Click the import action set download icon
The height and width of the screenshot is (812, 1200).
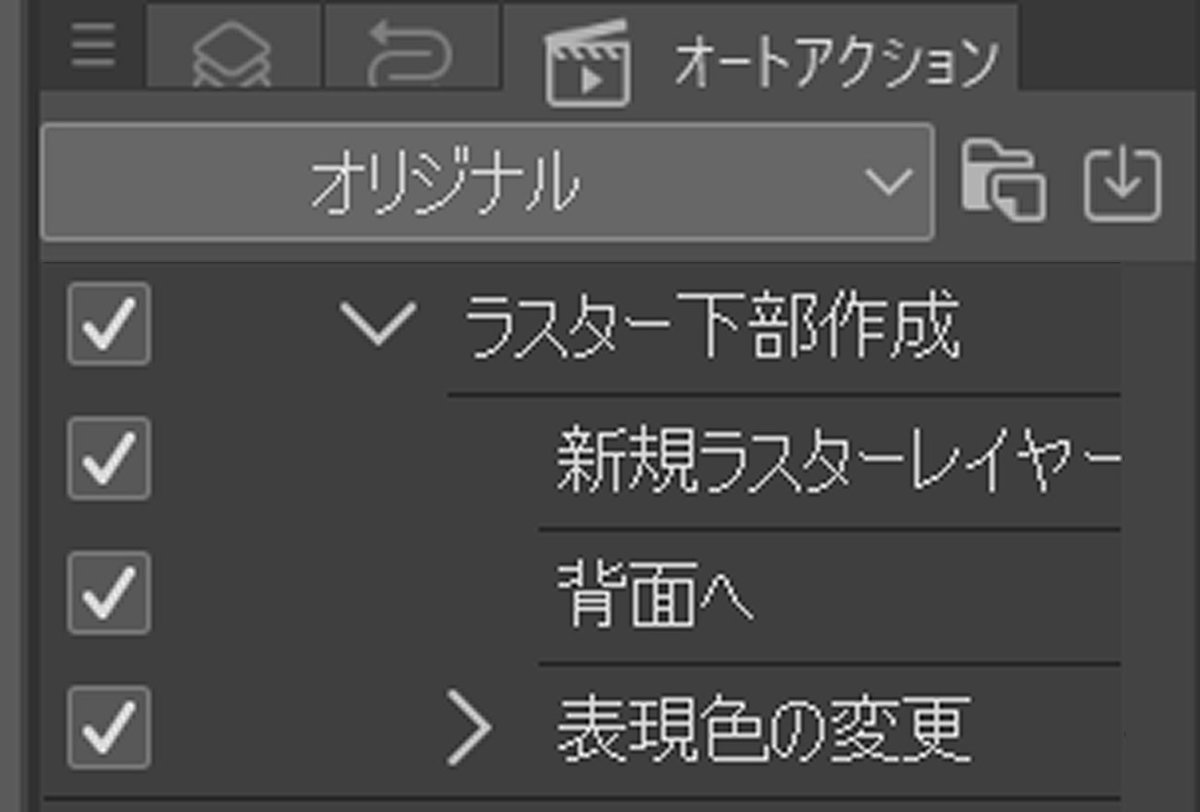tap(1123, 184)
